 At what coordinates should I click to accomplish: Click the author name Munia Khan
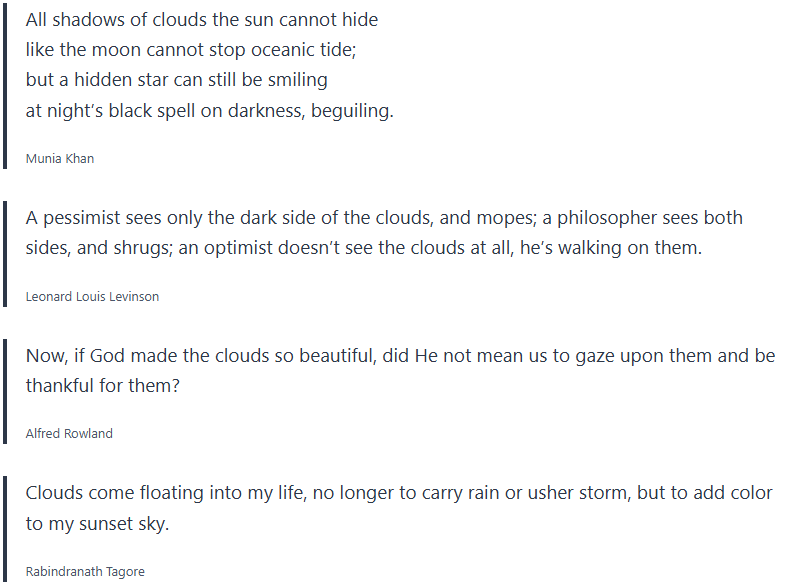pyautogui.click(x=60, y=158)
